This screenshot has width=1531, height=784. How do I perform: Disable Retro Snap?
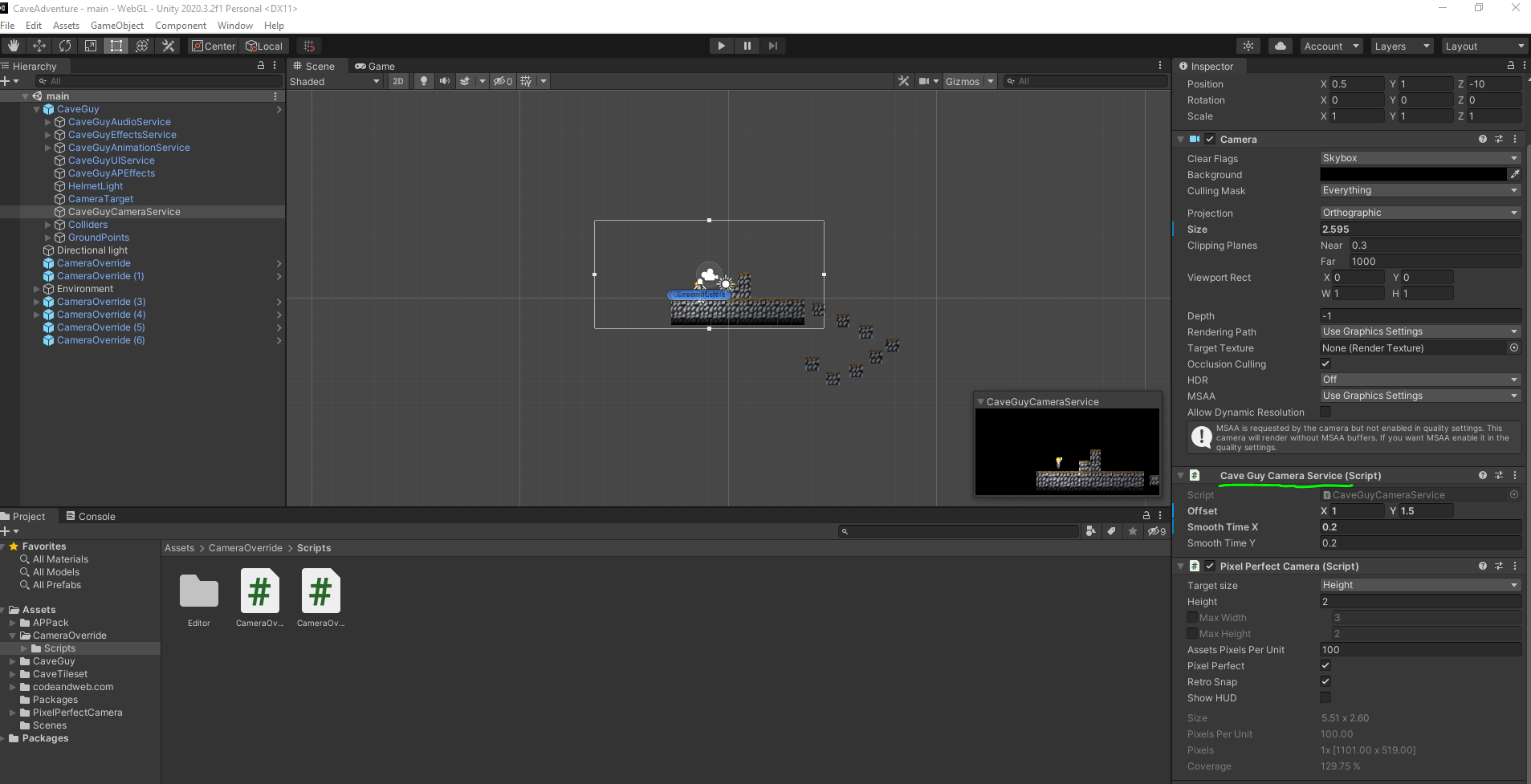tap(1325, 681)
